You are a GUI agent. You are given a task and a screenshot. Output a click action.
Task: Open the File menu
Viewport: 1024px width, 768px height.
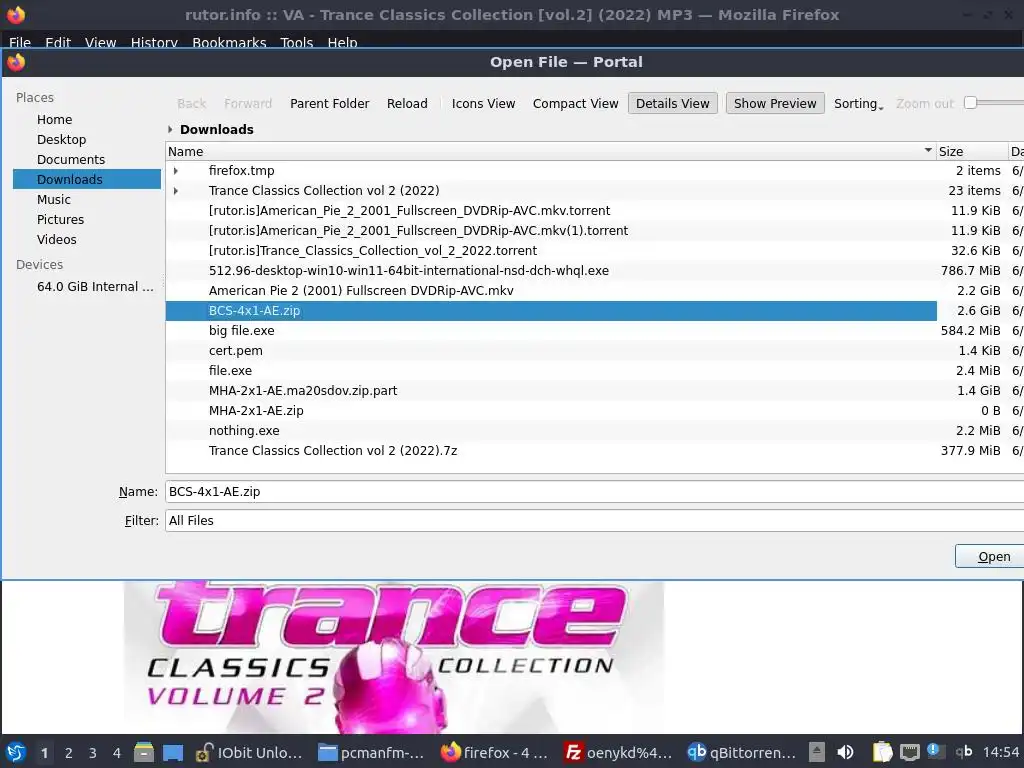(x=20, y=42)
